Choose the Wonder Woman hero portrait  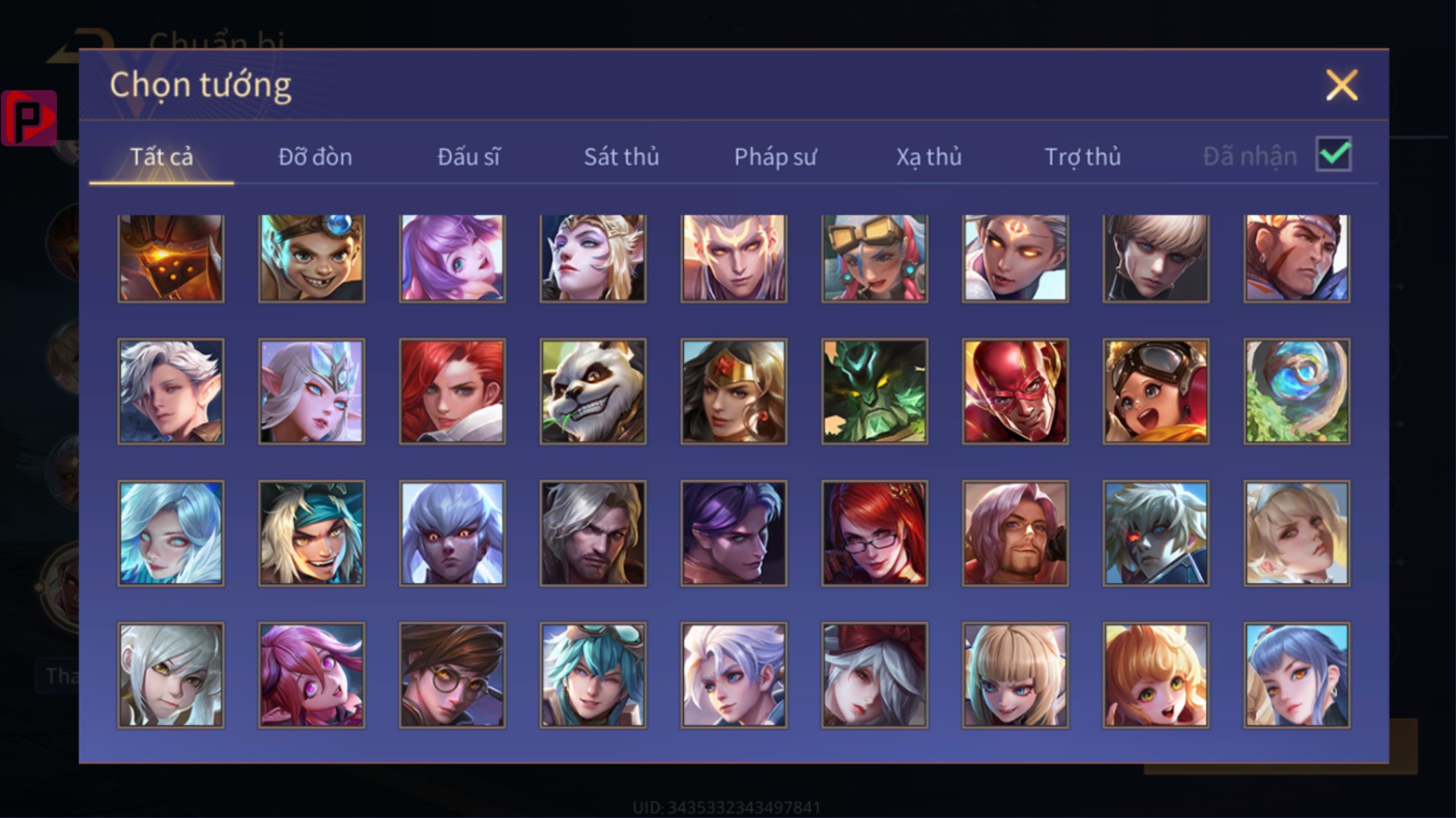(734, 391)
